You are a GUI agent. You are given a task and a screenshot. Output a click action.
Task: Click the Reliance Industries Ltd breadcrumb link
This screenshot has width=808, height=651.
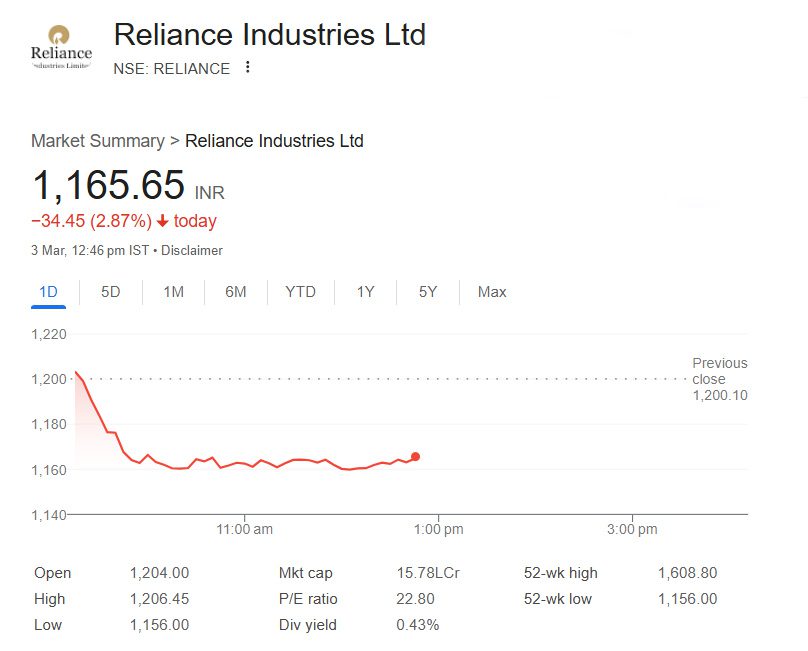275,141
